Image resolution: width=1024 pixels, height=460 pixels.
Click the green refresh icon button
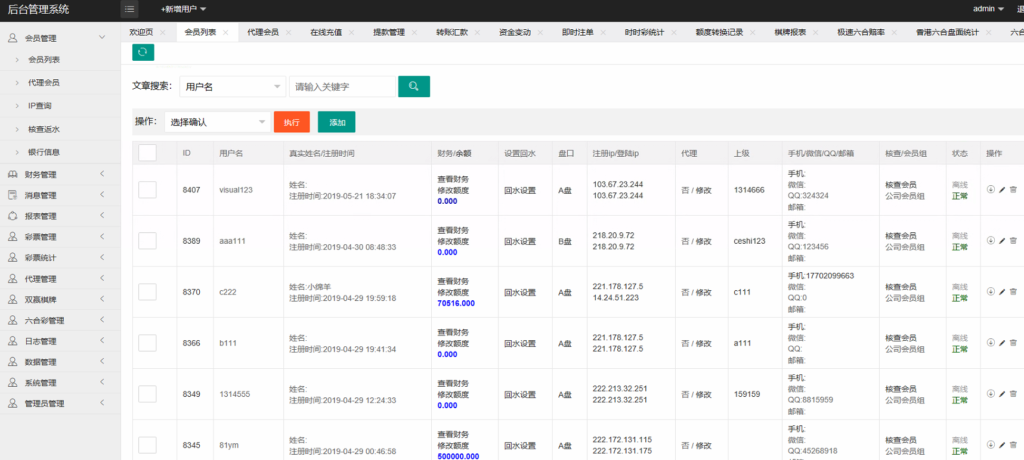click(143, 52)
